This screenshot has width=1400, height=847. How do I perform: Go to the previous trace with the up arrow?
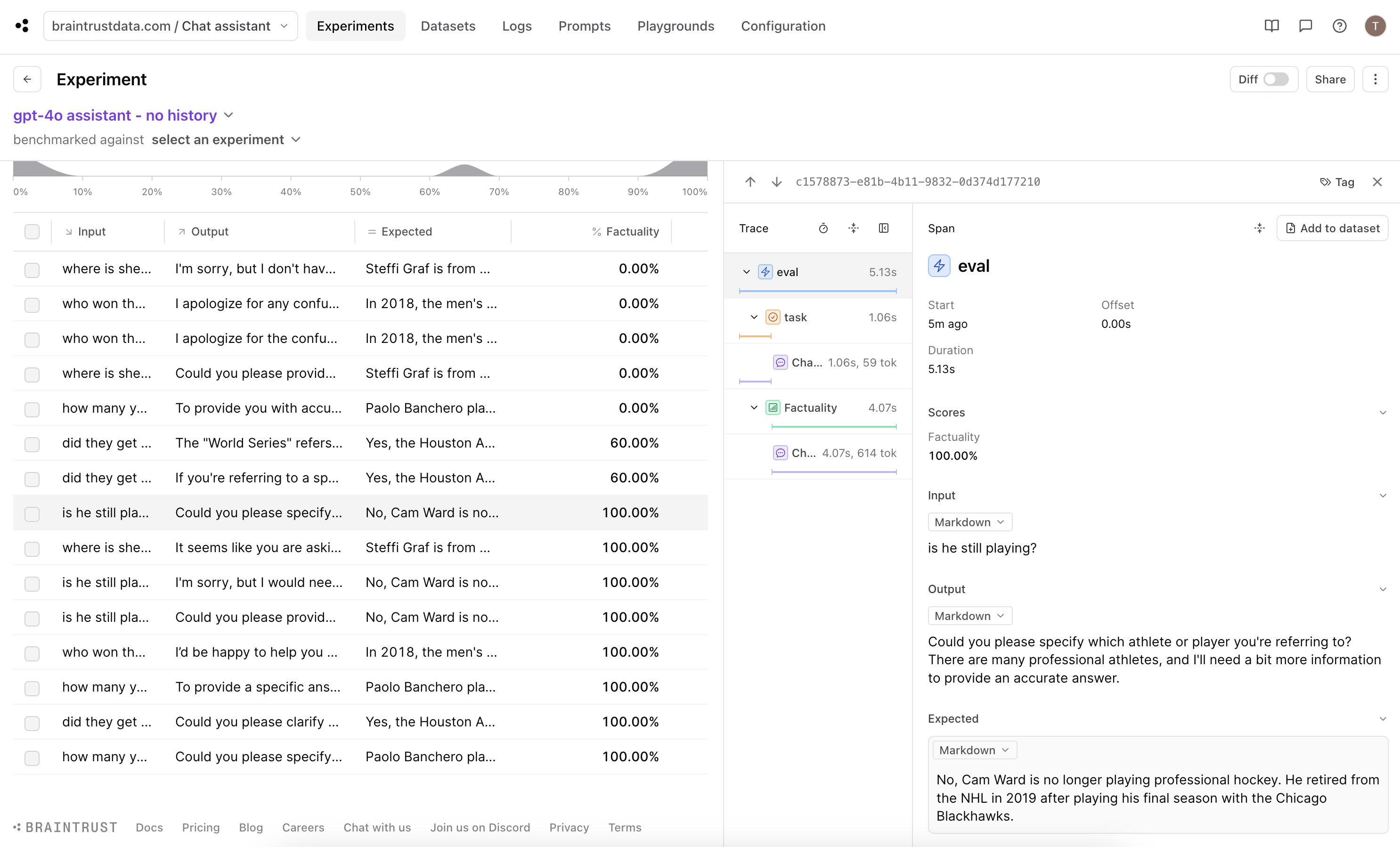[x=750, y=182]
